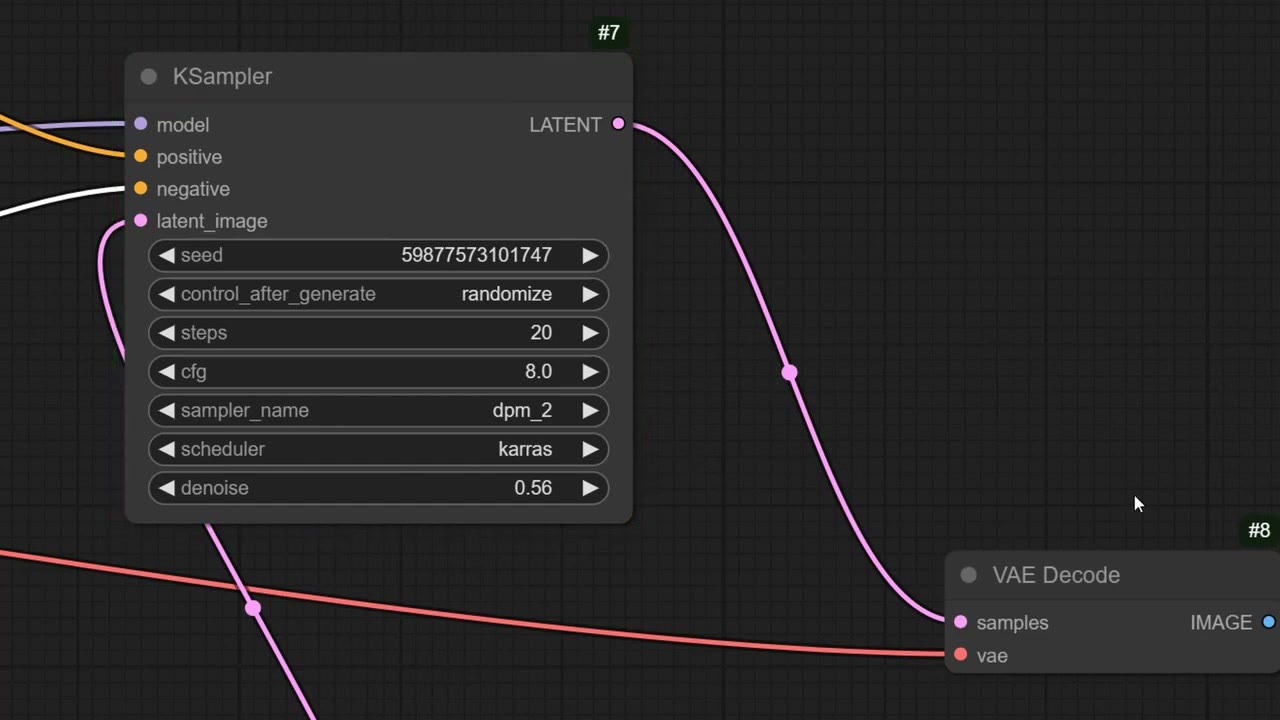Click the steps value 20
The width and height of the screenshot is (1280, 720).
pos(541,333)
